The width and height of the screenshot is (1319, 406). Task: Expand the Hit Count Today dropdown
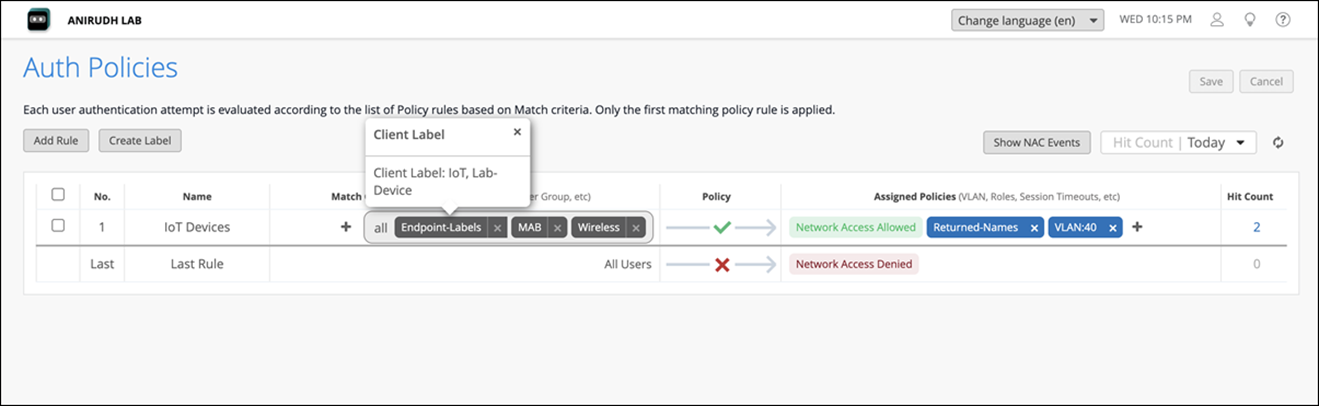1178,143
